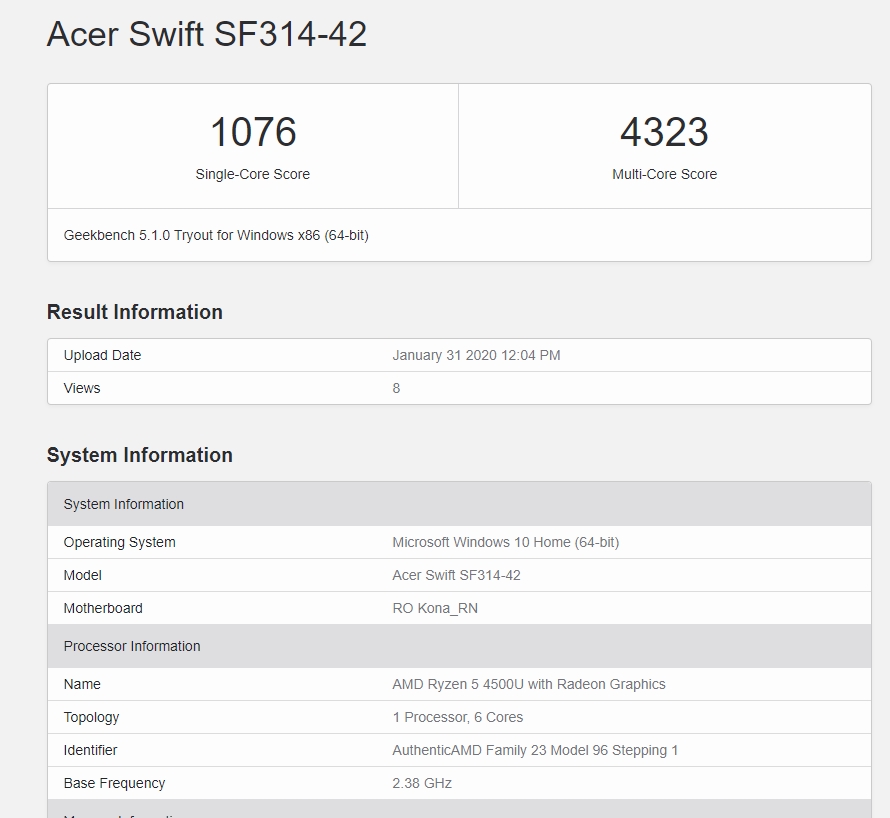This screenshot has height=818, width=890.
Task: Select the AMD Ryzen 5 4500U processor name
Action: 528,684
